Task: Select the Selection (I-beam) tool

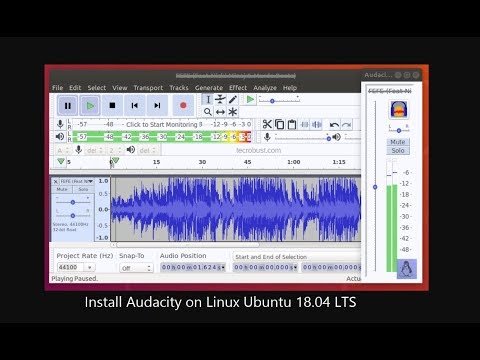Action: click(208, 99)
